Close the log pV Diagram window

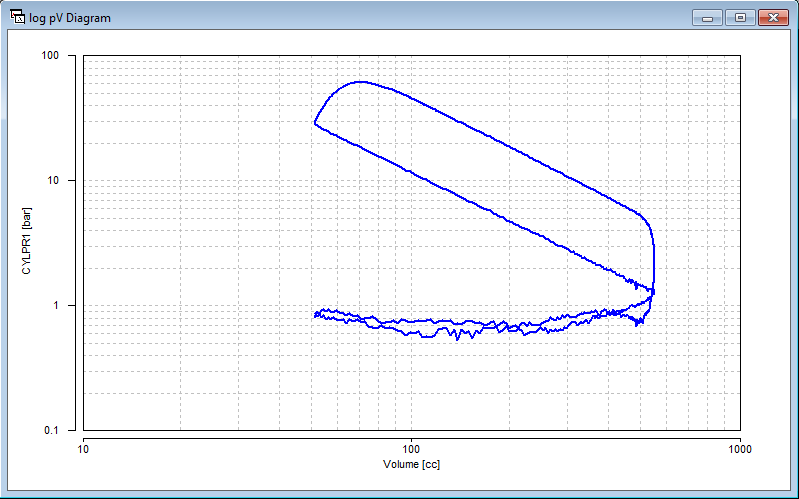pyautogui.click(x=773, y=17)
